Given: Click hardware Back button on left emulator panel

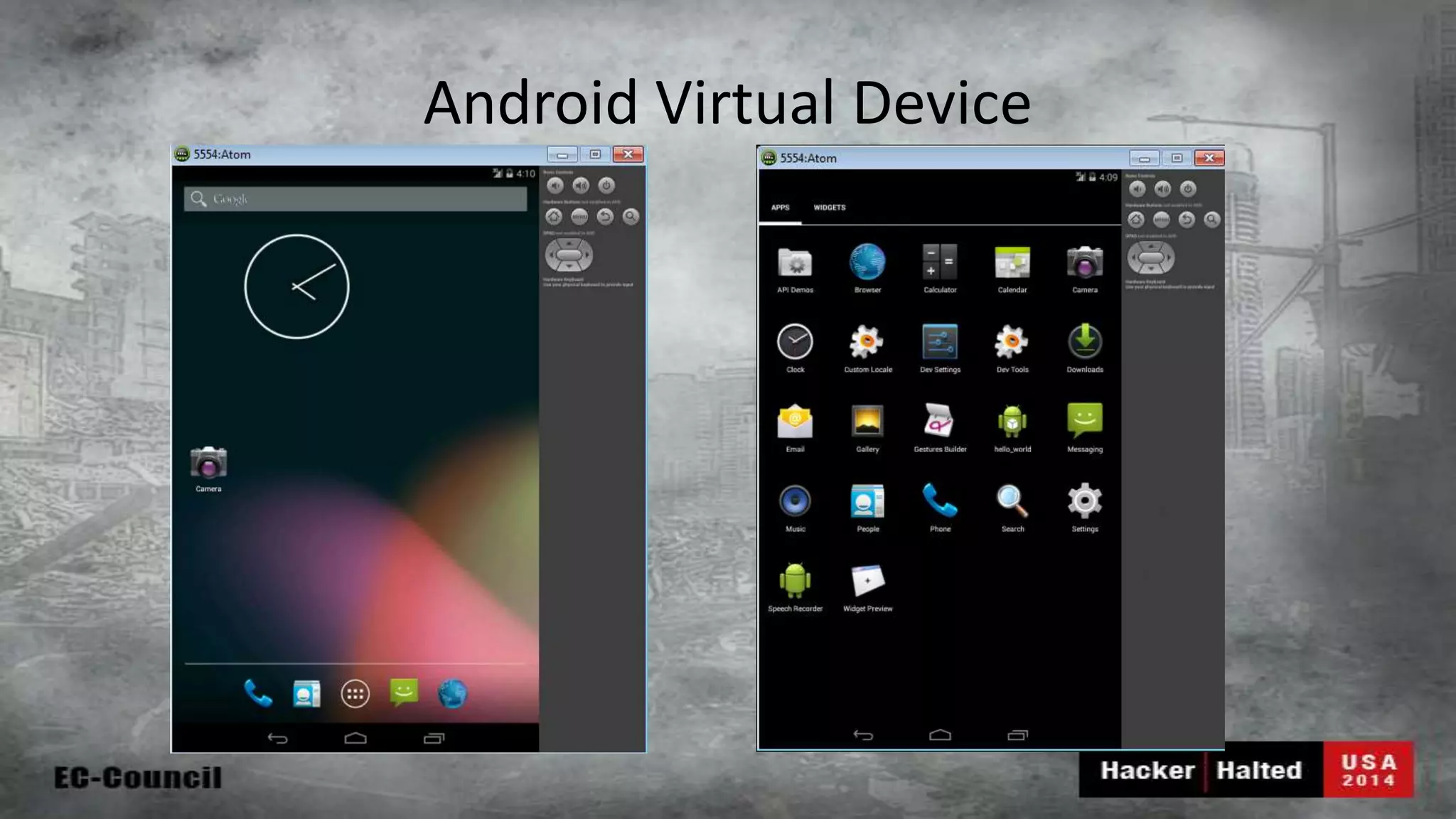Looking at the screenshot, I should pyautogui.click(x=605, y=217).
